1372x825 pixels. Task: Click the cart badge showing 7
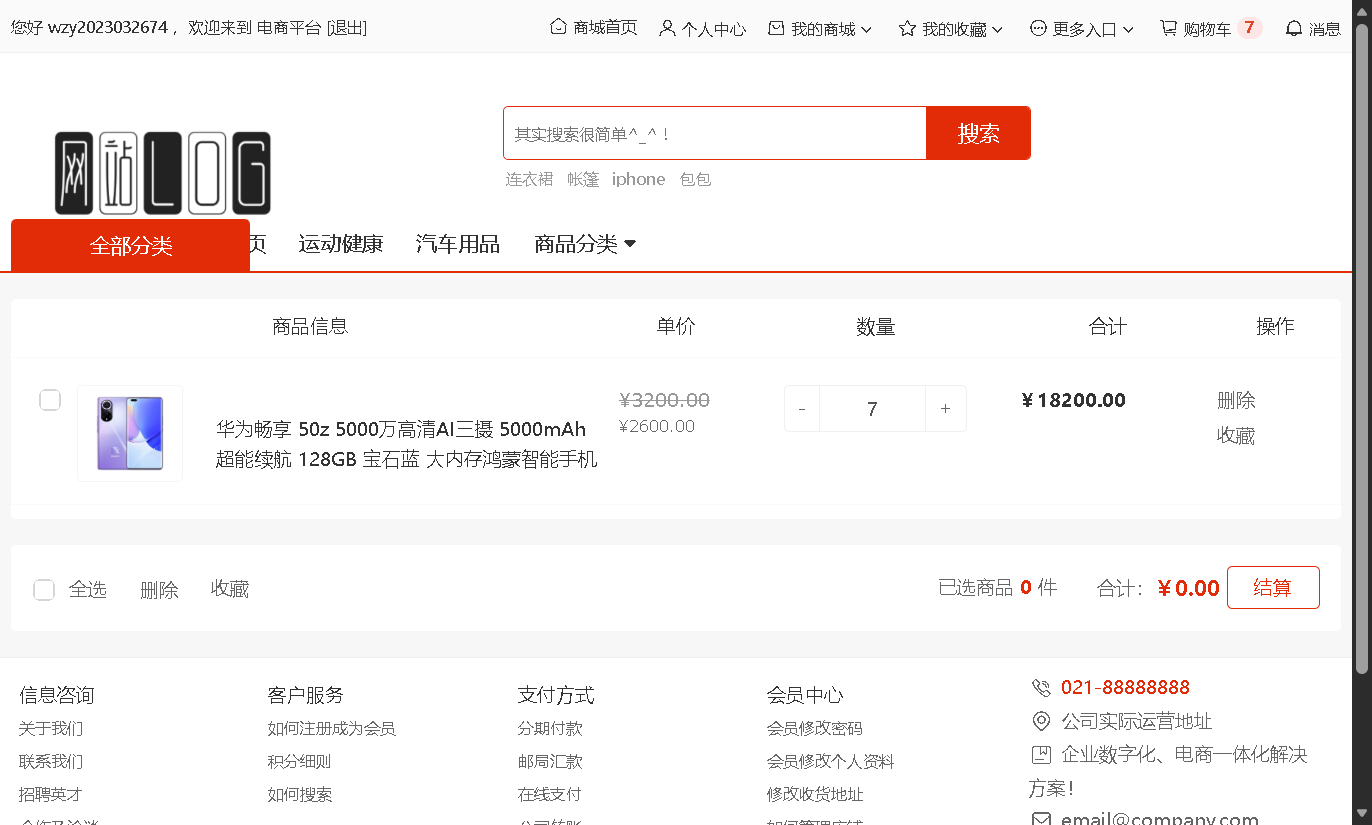tap(1249, 28)
